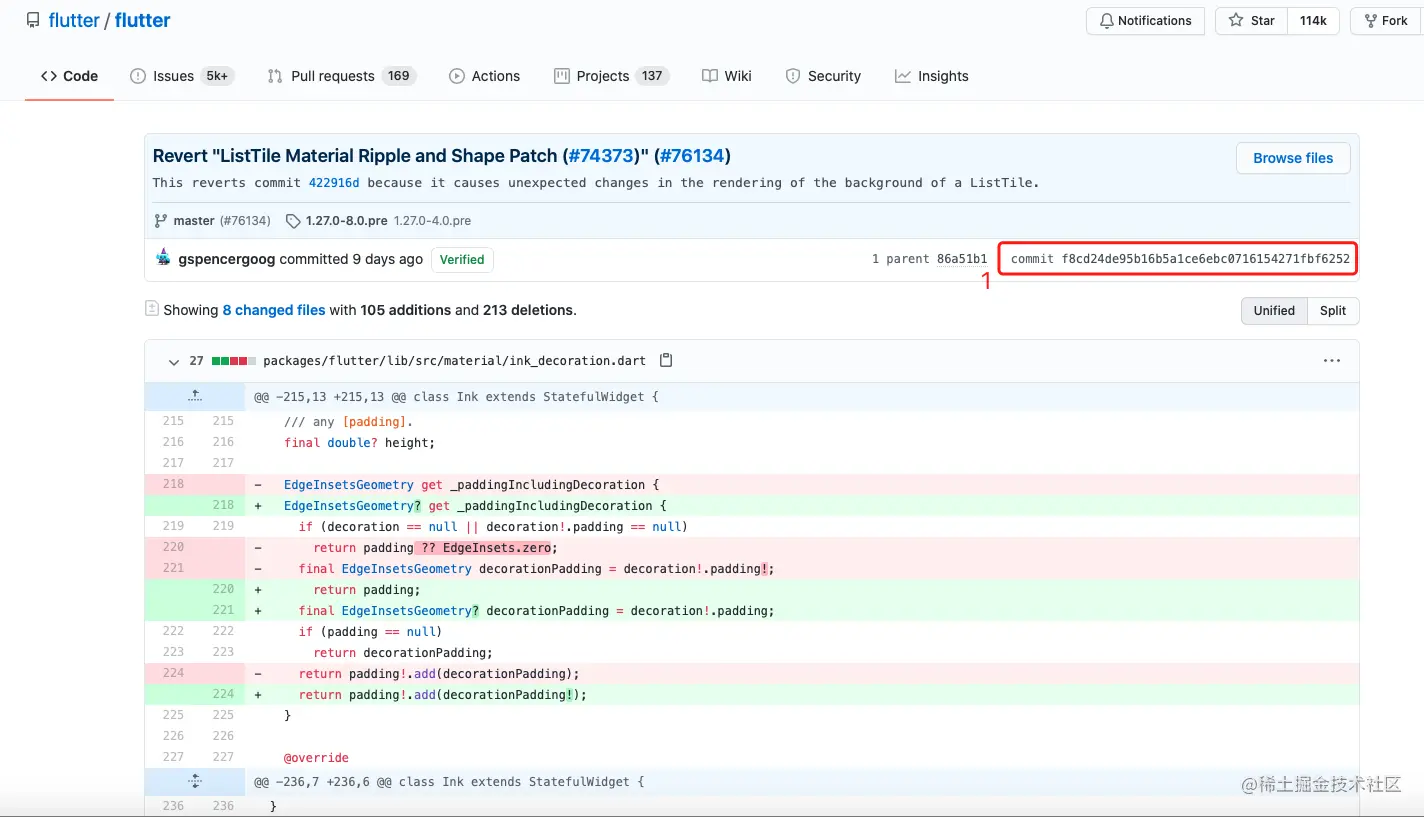Click the 137 projects count badge
The height and width of the screenshot is (817, 1424).
click(652, 76)
